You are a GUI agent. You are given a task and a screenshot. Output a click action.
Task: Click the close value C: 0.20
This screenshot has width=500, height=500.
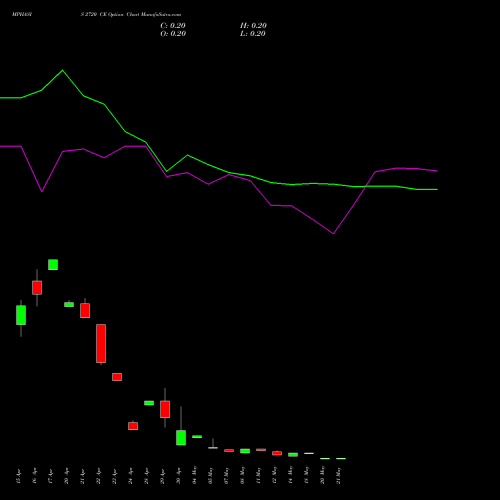point(173,26)
